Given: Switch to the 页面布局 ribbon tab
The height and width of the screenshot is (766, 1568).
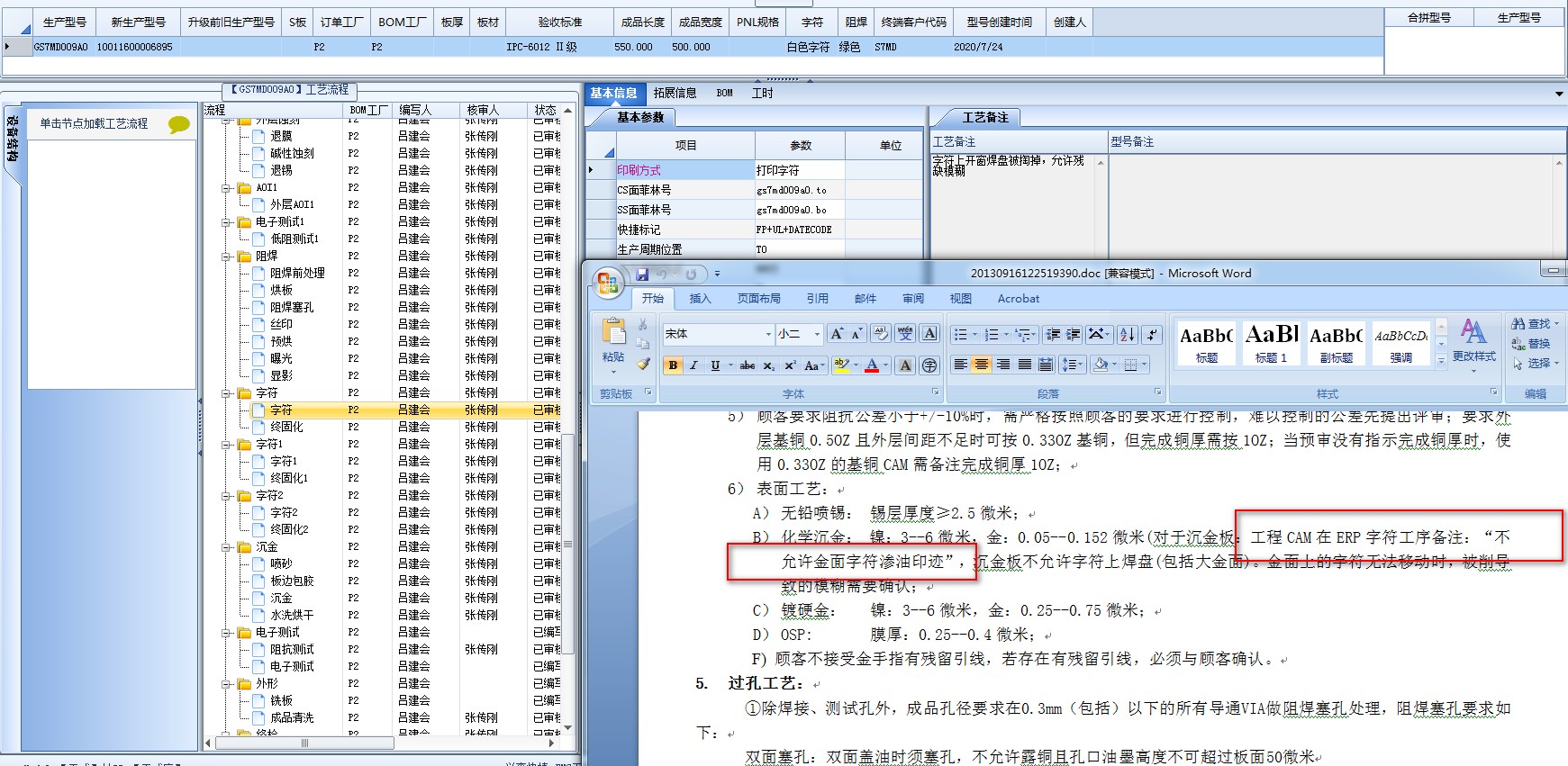Looking at the screenshot, I should pyautogui.click(x=759, y=299).
